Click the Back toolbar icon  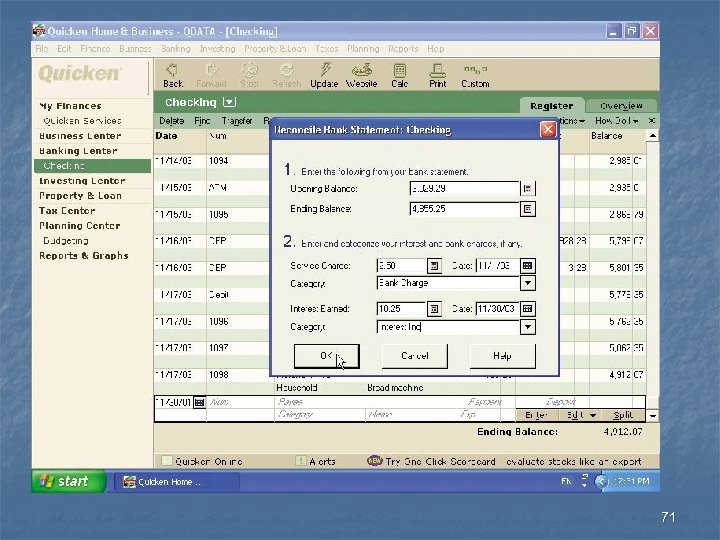tap(173, 74)
